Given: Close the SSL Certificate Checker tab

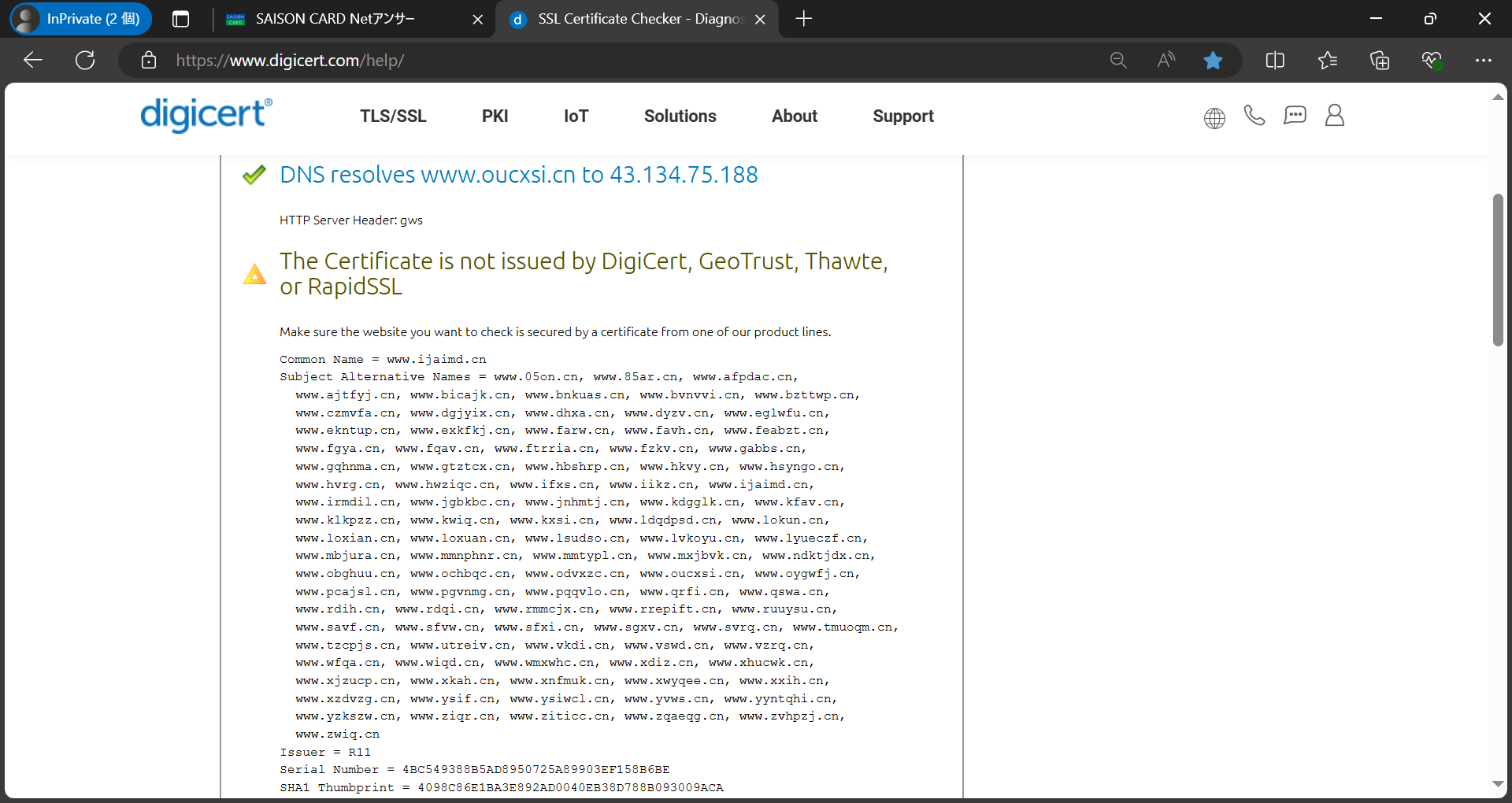Looking at the screenshot, I should pyautogui.click(x=760, y=20).
